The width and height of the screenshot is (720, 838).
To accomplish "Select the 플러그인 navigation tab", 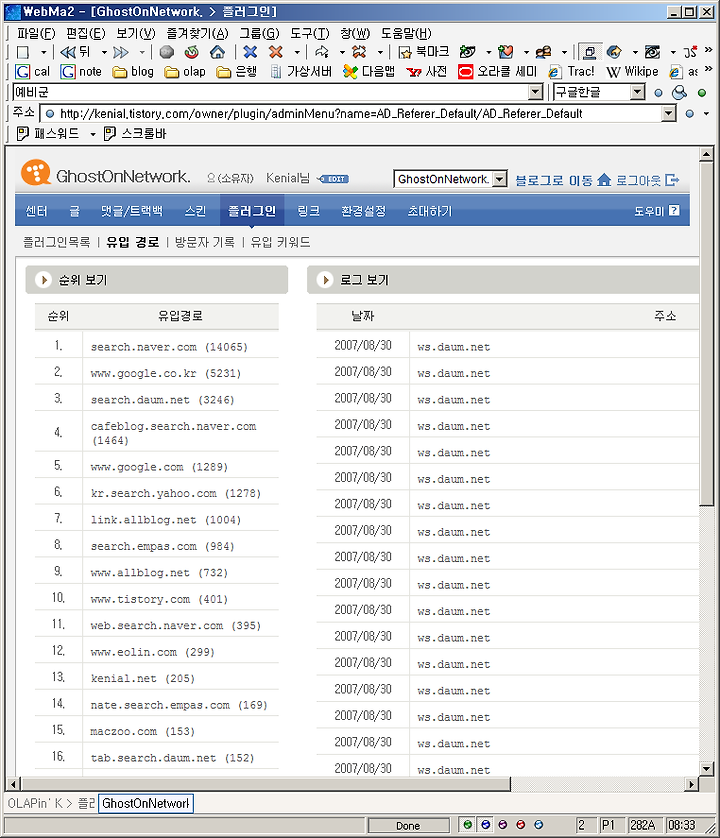I will [252, 211].
